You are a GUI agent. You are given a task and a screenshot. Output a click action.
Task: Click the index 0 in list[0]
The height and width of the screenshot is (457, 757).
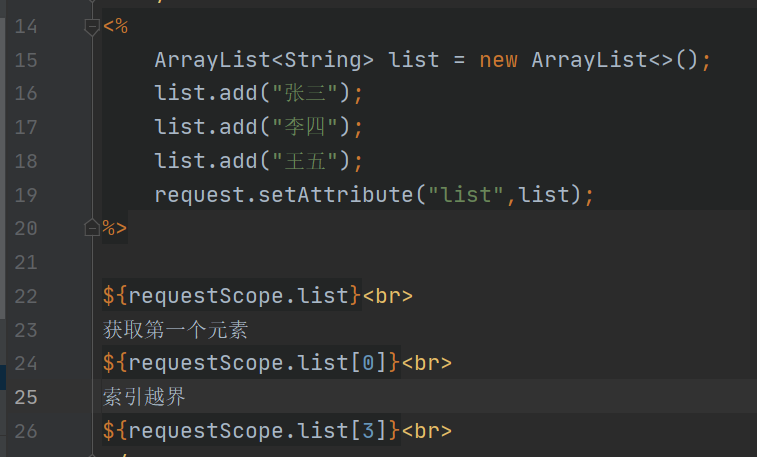point(368,363)
